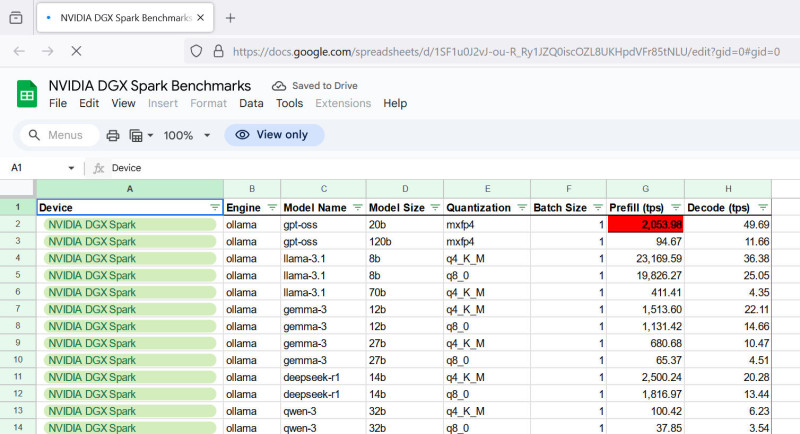This screenshot has width=800, height=434.
Task: Select the red cell 2,053.98
Action: [x=645, y=224]
